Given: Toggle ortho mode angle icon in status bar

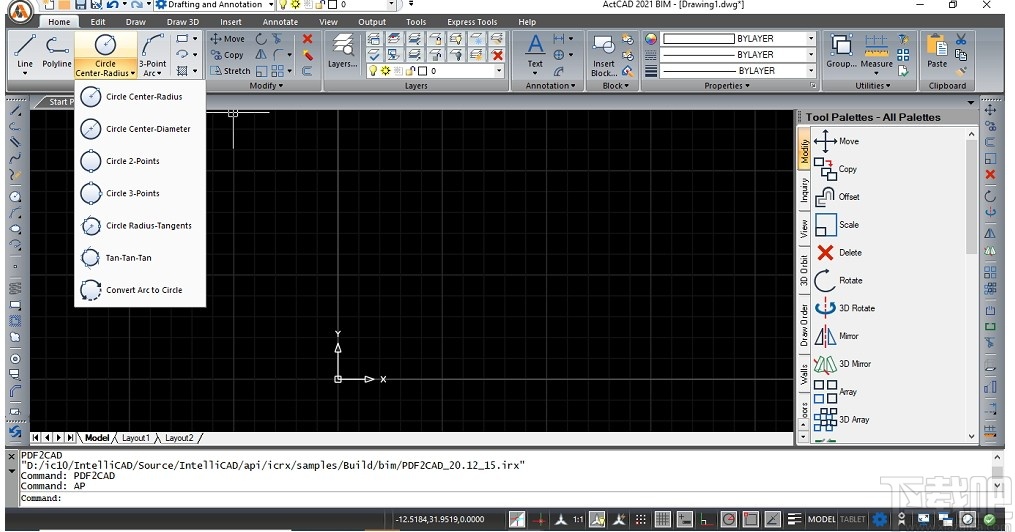Looking at the screenshot, I should pyautogui.click(x=707, y=519).
